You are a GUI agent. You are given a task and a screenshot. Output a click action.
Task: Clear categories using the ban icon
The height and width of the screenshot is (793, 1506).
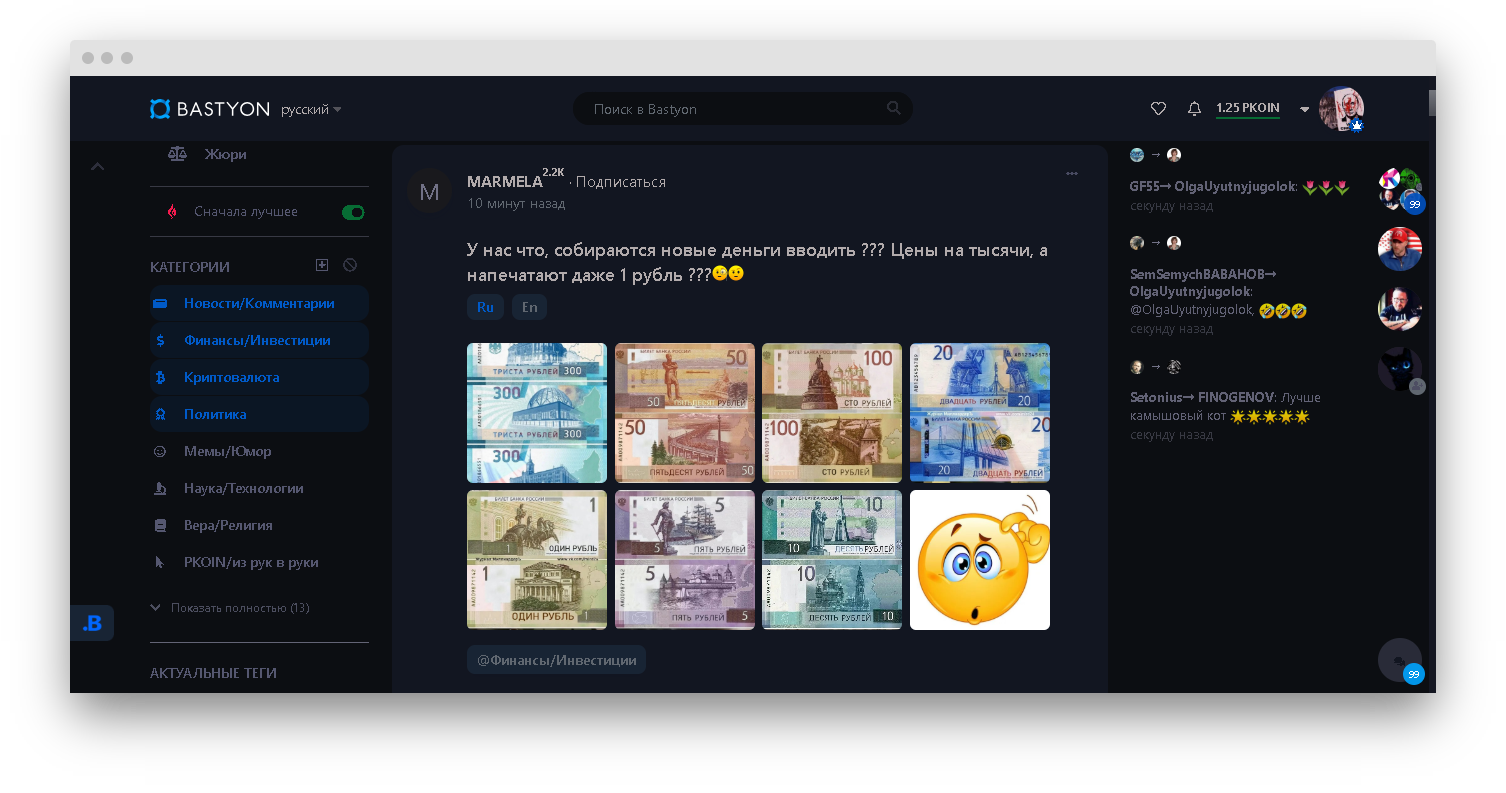pyautogui.click(x=350, y=265)
